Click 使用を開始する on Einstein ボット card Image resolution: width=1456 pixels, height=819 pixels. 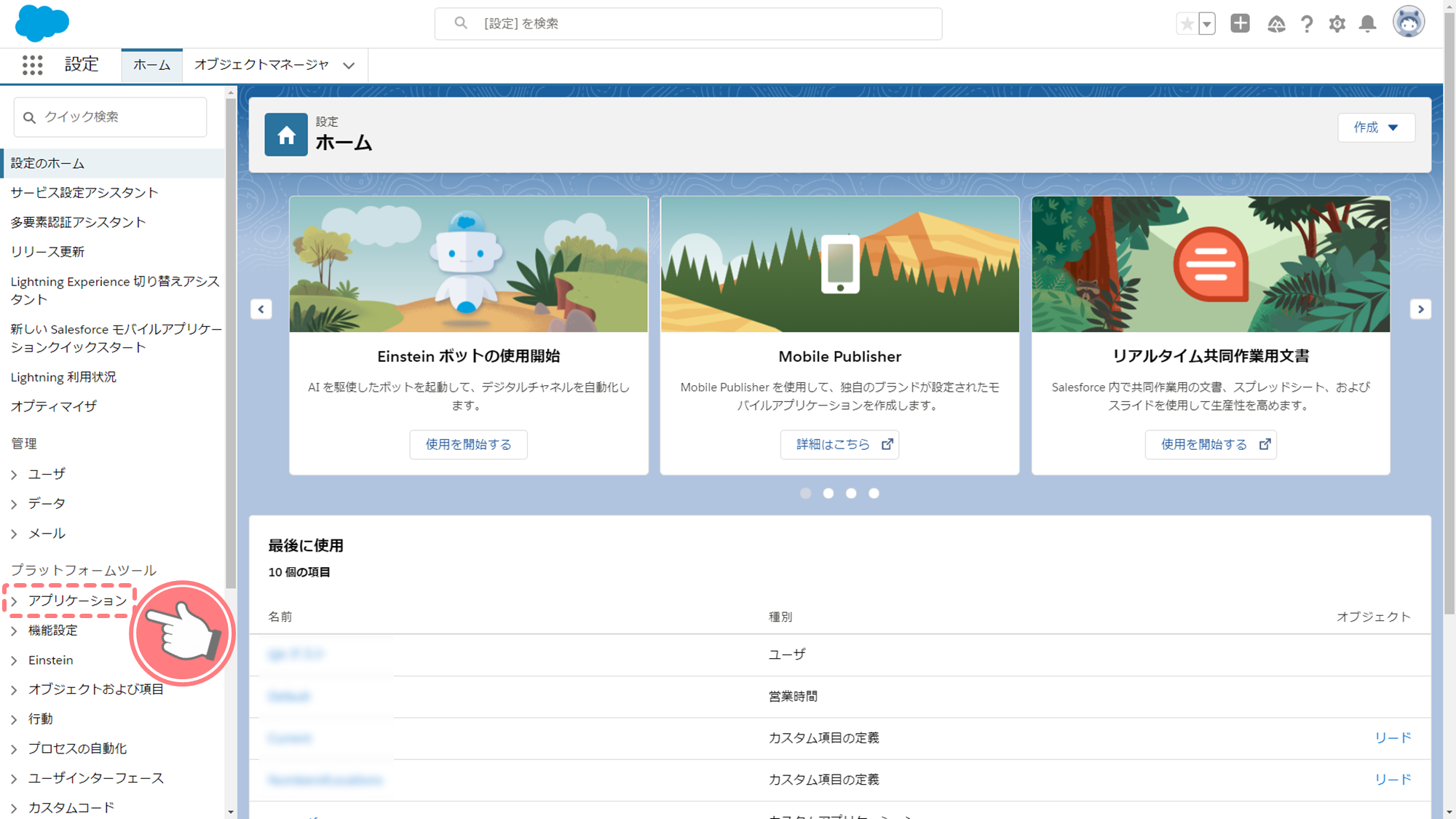point(468,444)
